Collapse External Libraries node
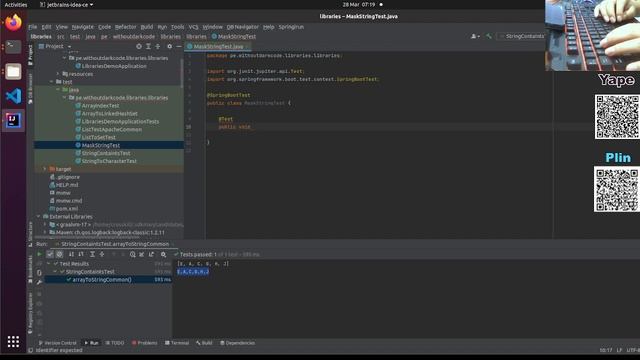This screenshot has width=640, height=360. [39, 216]
